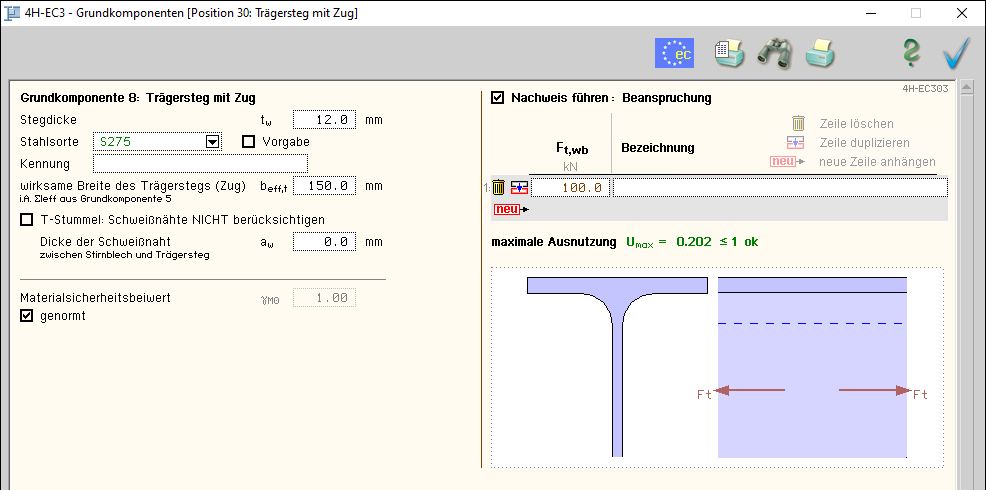986x490 pixels.
Task: Click the Stegdicke tw input field
Action: coord(324,120)
